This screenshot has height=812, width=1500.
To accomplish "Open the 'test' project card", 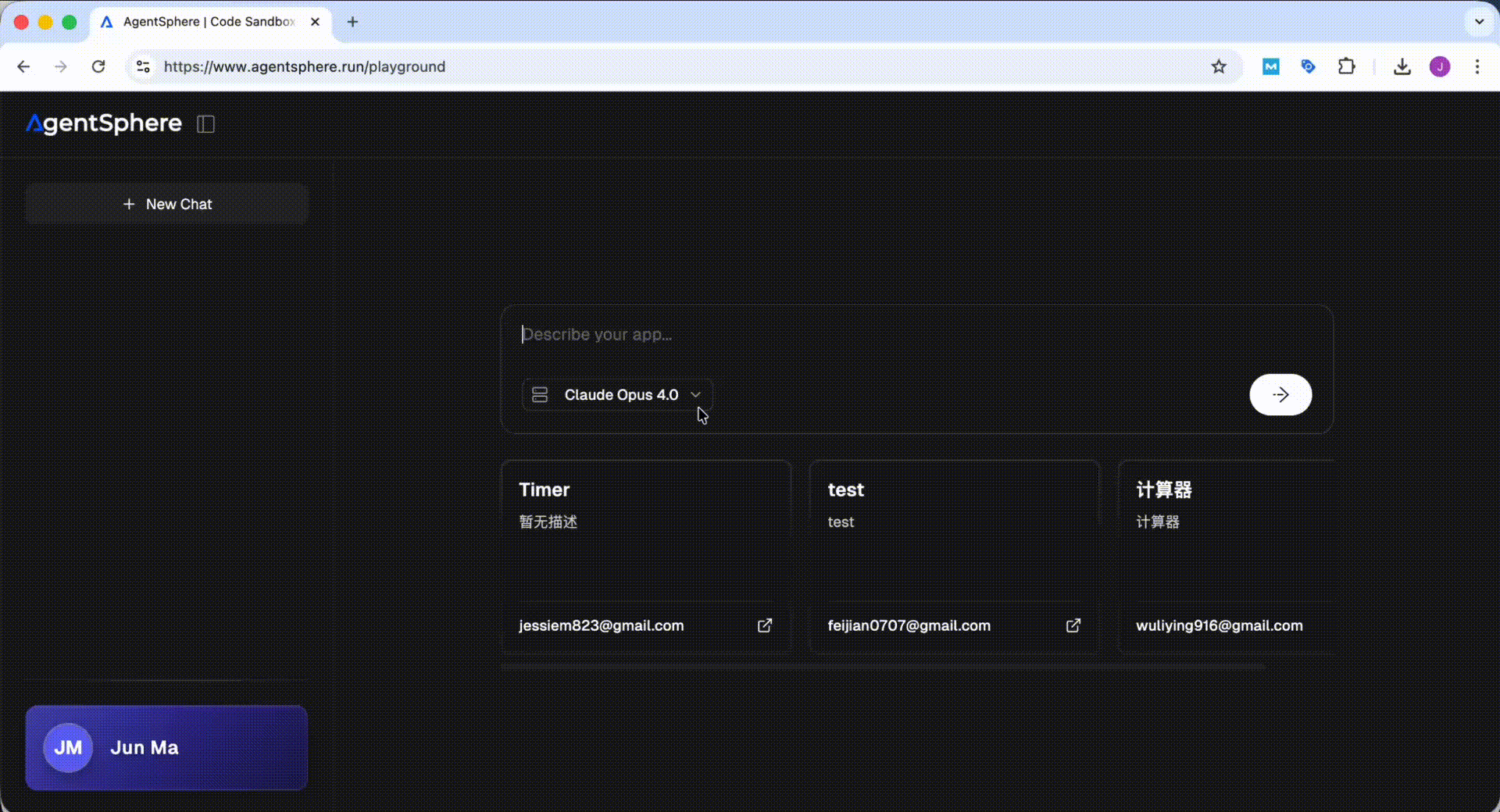I will [954, 555].
